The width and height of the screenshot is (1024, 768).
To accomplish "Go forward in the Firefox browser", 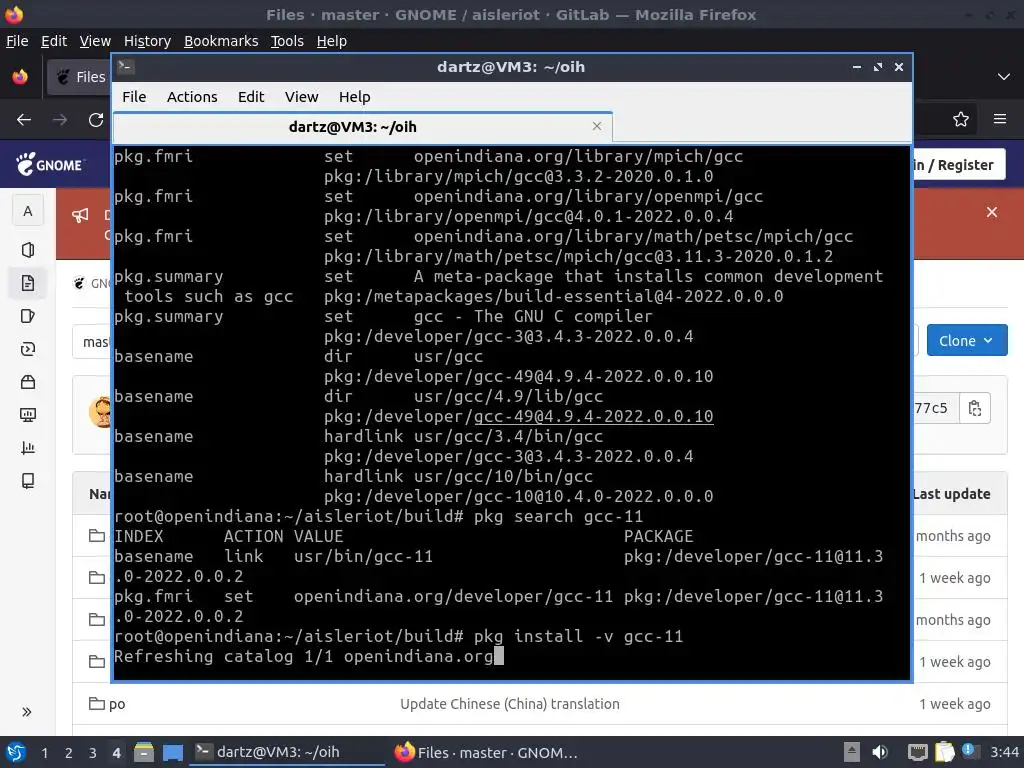I will (60, 120).
